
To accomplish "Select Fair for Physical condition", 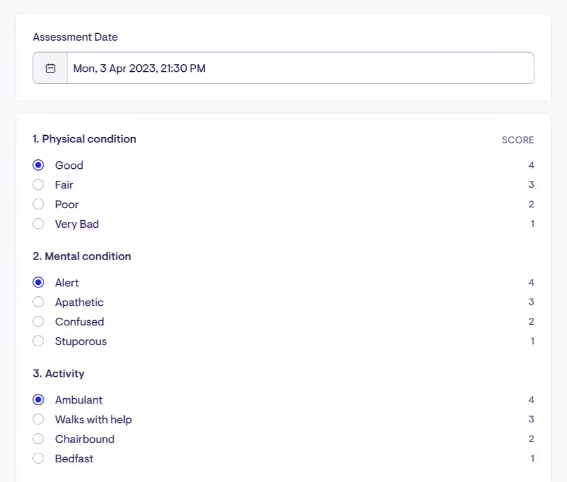I will click(x=38, y=185).
